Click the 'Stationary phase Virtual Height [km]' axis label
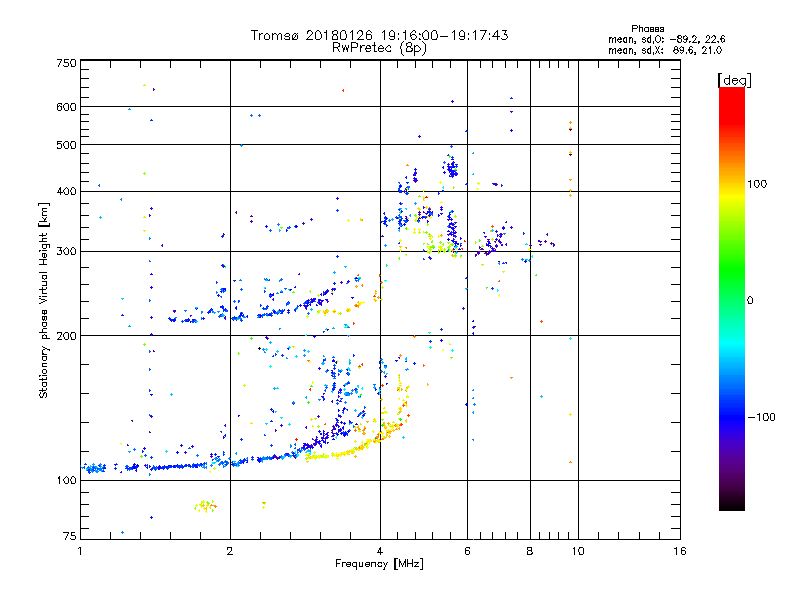800x600 pixels. 43,300
